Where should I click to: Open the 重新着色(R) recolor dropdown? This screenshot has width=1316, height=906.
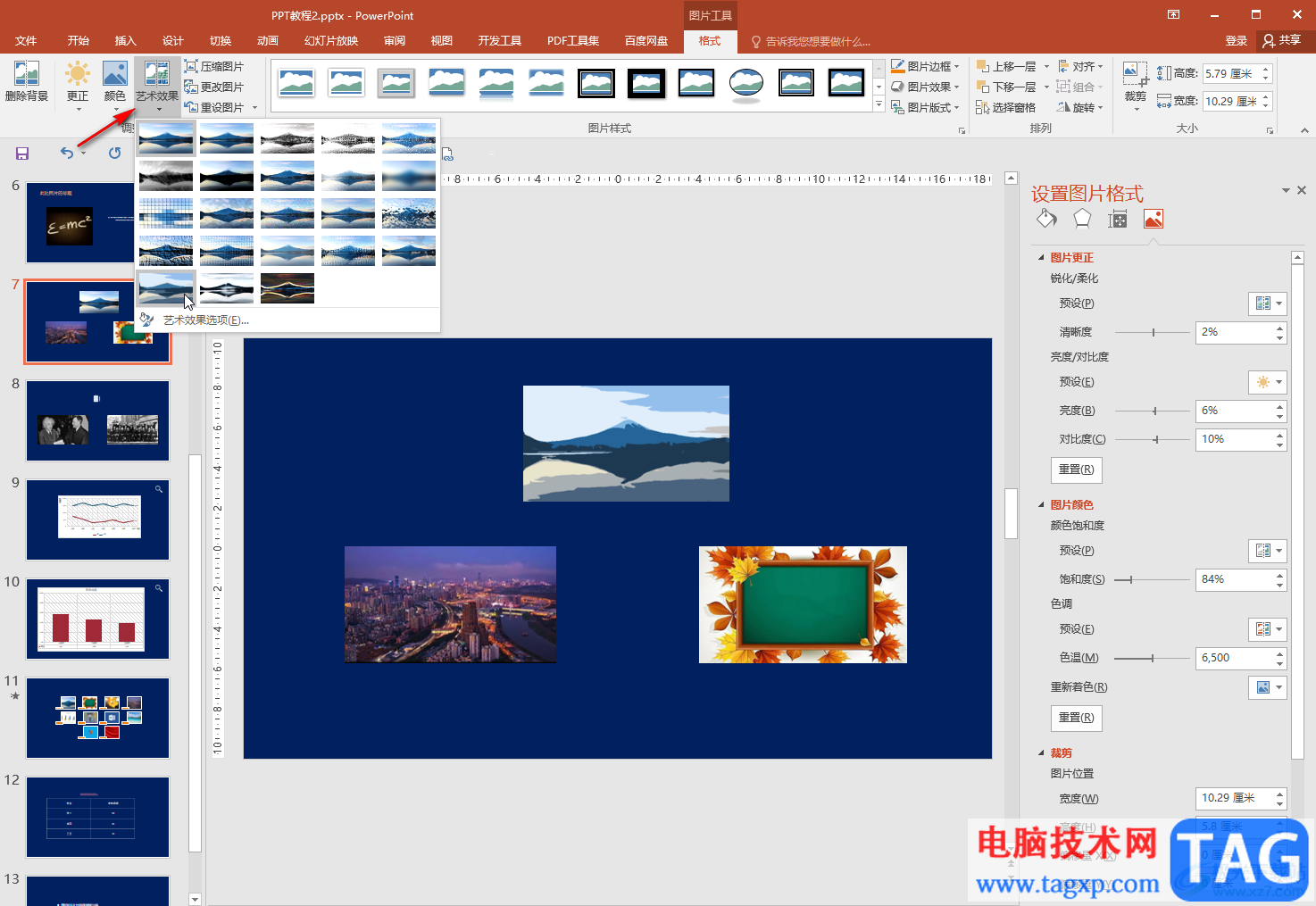(x=1267, y=687)
